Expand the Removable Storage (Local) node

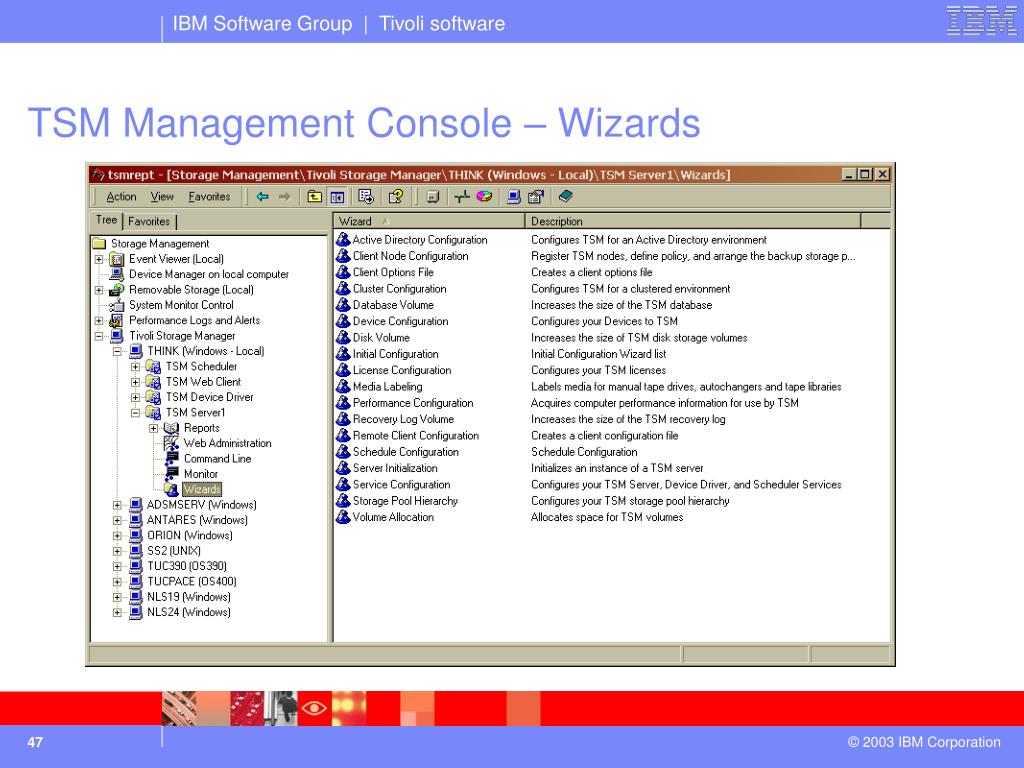pos(99,290)
